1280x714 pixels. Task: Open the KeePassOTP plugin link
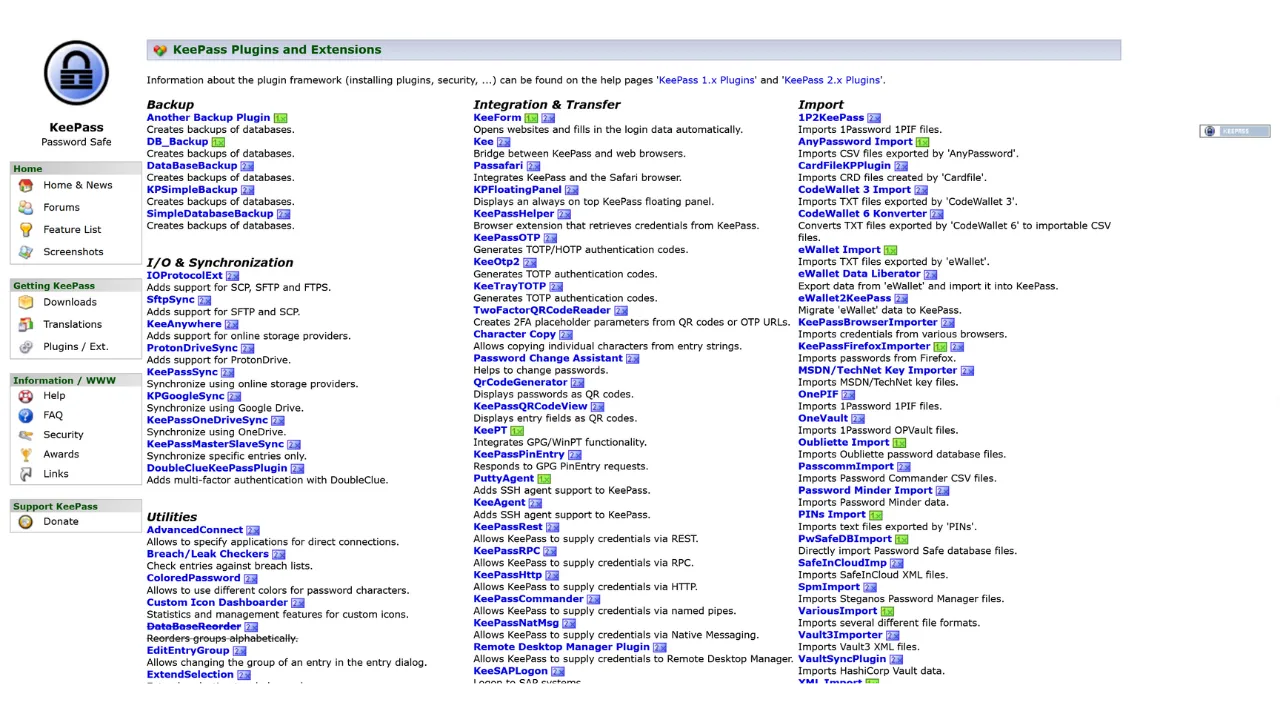click(x=506, y=238)
